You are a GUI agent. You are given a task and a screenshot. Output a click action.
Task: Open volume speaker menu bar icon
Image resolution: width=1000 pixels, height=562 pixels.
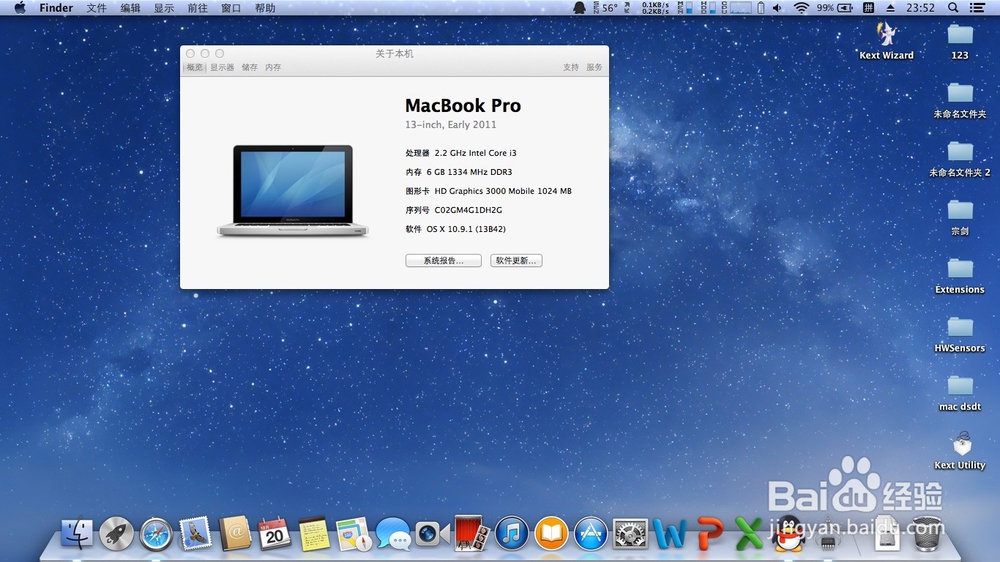click(x=777, y=8)
